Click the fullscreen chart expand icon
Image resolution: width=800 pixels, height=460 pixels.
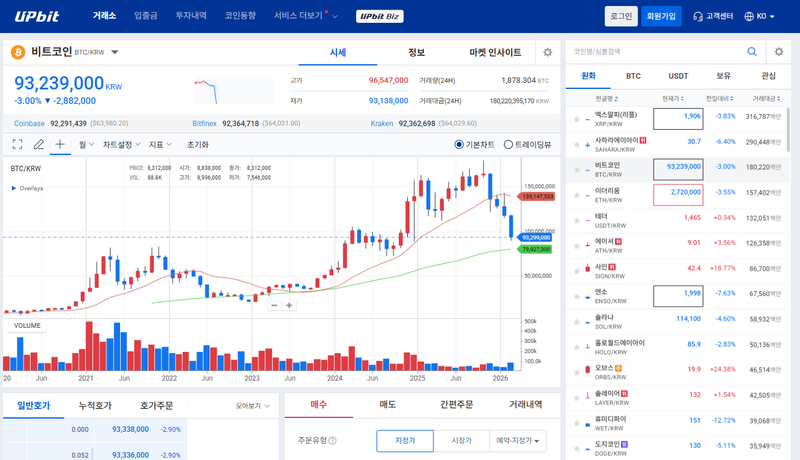(17, 144)
